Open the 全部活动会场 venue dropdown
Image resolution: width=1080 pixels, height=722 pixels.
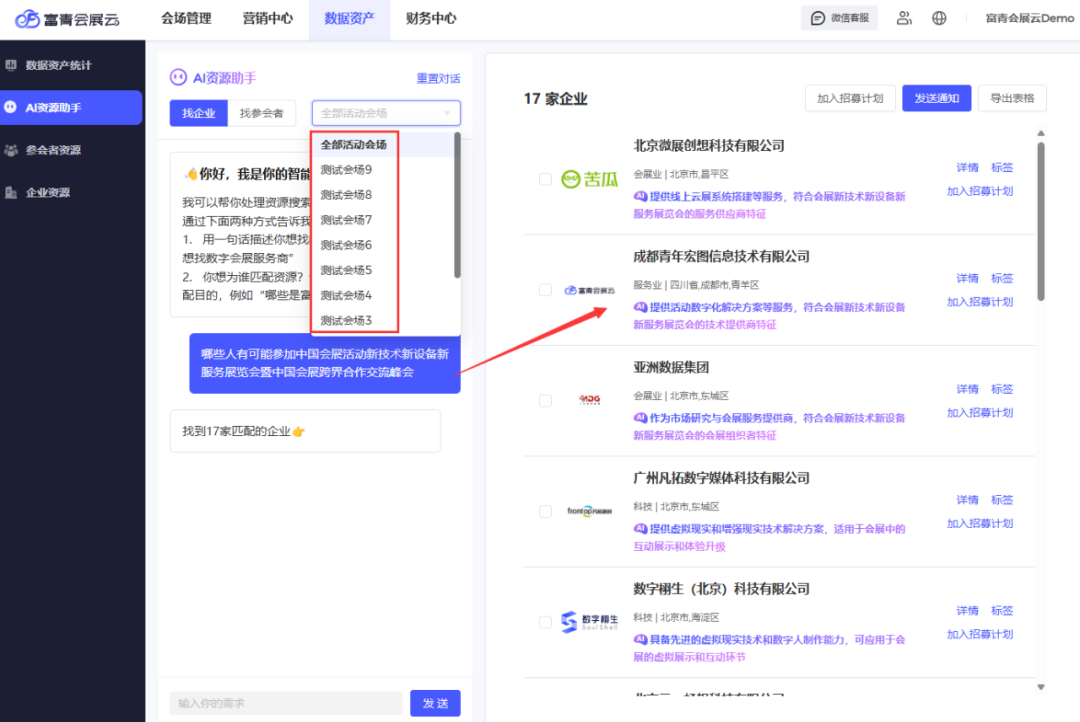coord(386,113)
